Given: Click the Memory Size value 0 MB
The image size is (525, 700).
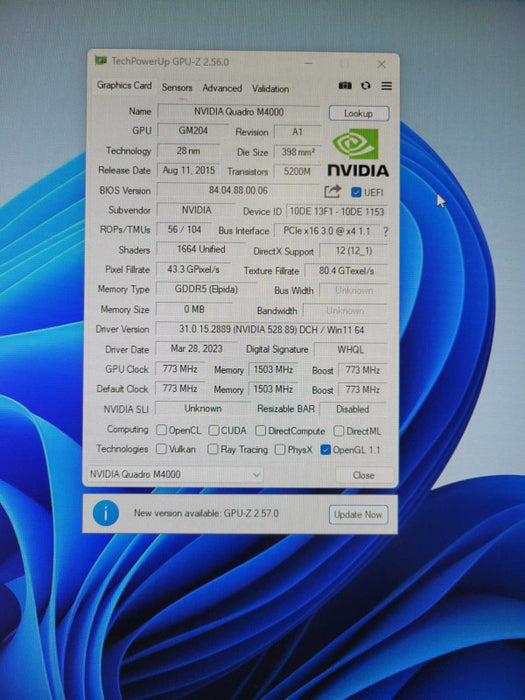Looking at the screenshot, I should point(194,309).
